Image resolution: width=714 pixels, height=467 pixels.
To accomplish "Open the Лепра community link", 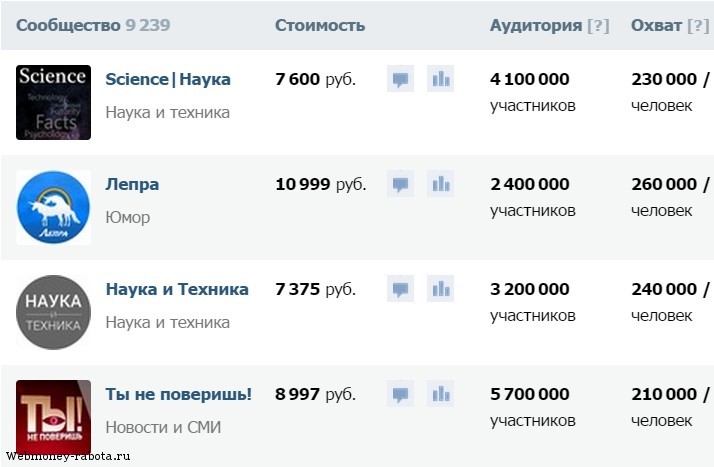I will pyautogui.click(x=132, y=184).
